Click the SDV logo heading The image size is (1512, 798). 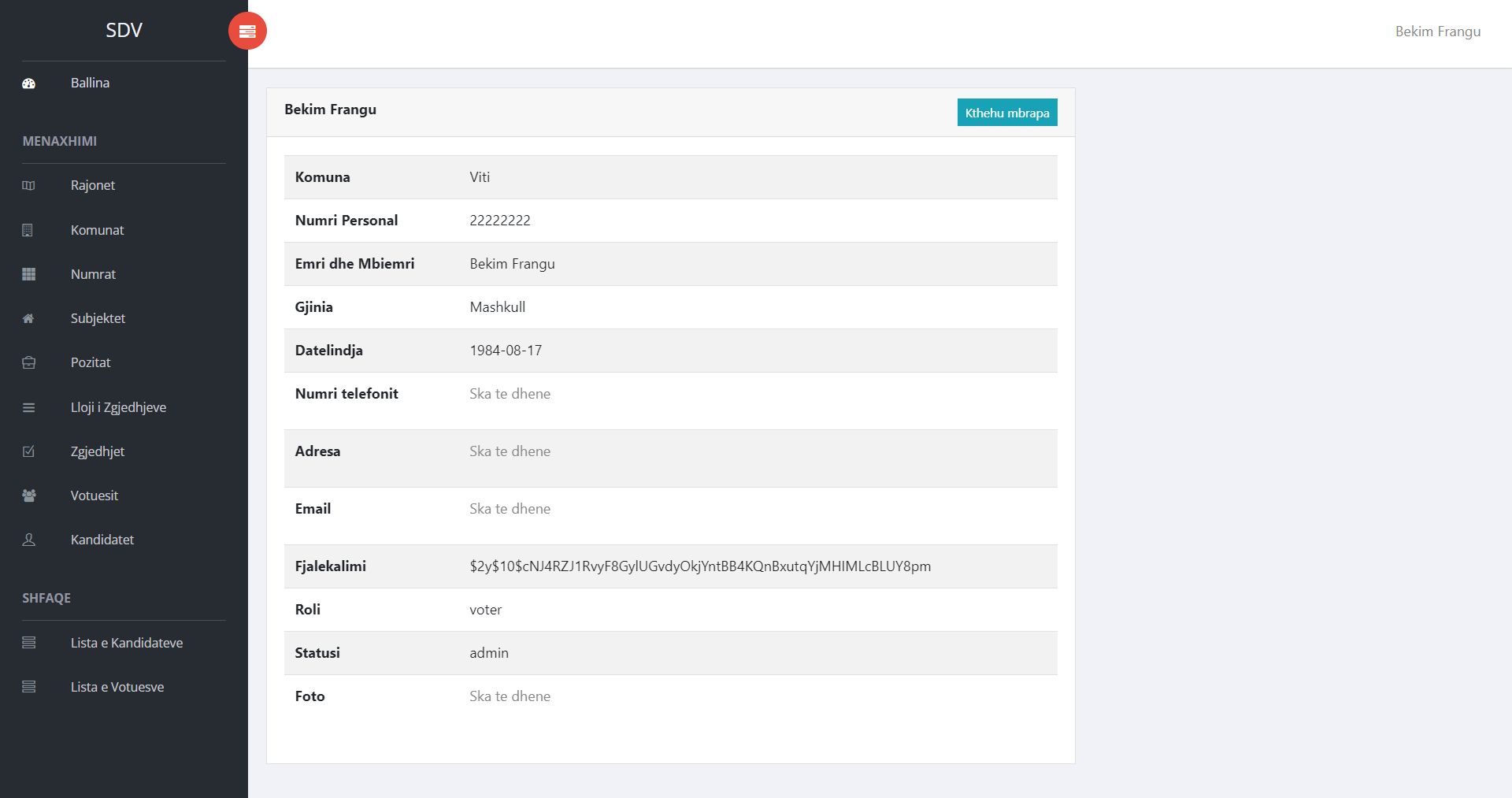click(x=123, y=30)
